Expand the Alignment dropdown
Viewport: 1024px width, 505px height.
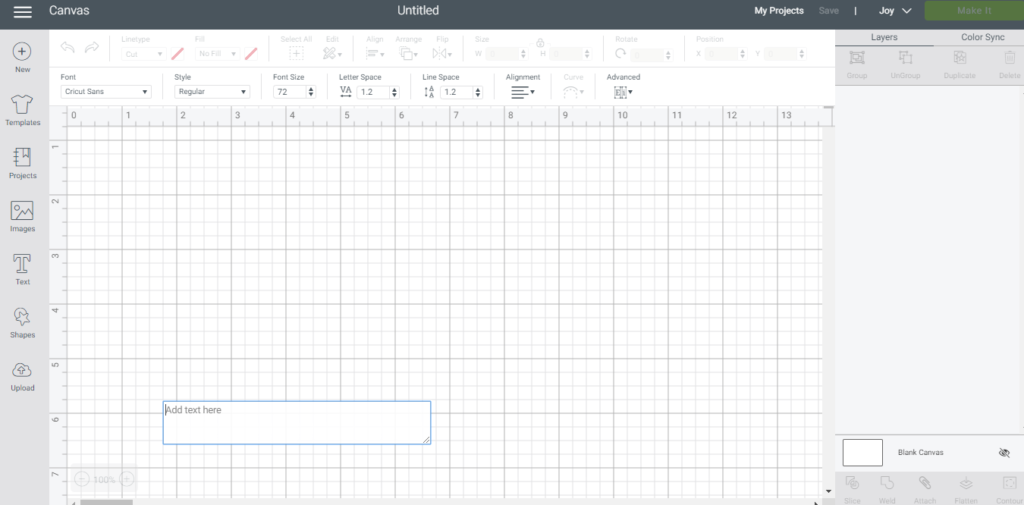tap(523, 92)
